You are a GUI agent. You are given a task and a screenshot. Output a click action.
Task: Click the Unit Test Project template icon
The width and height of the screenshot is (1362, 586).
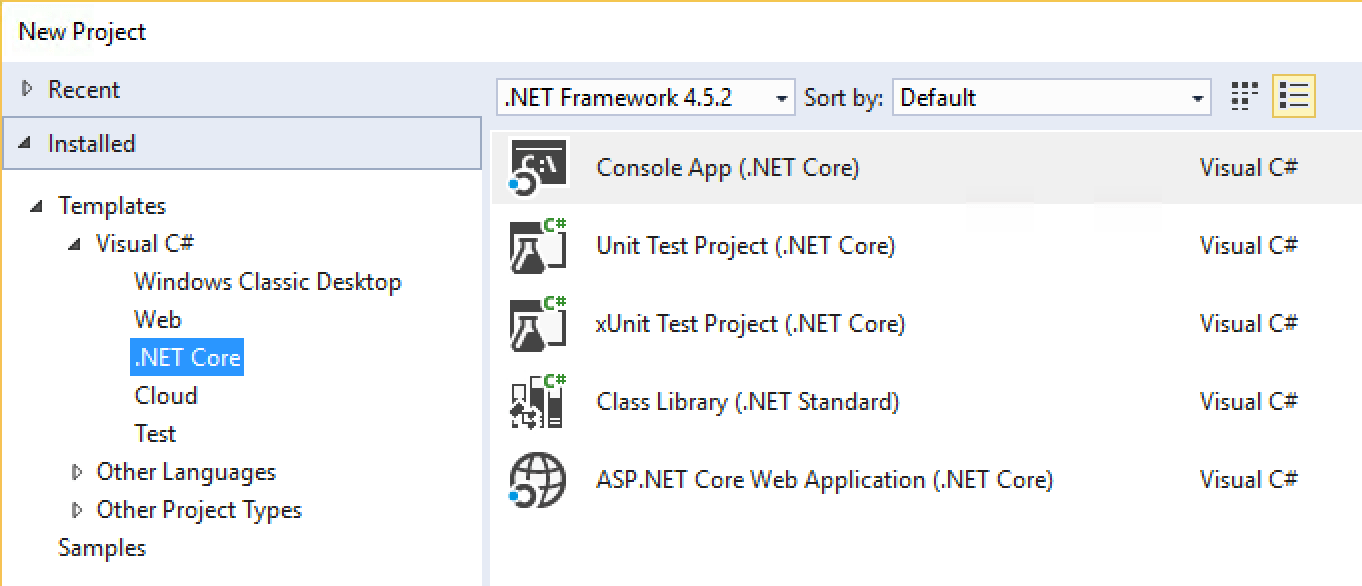tap(537, 245)
